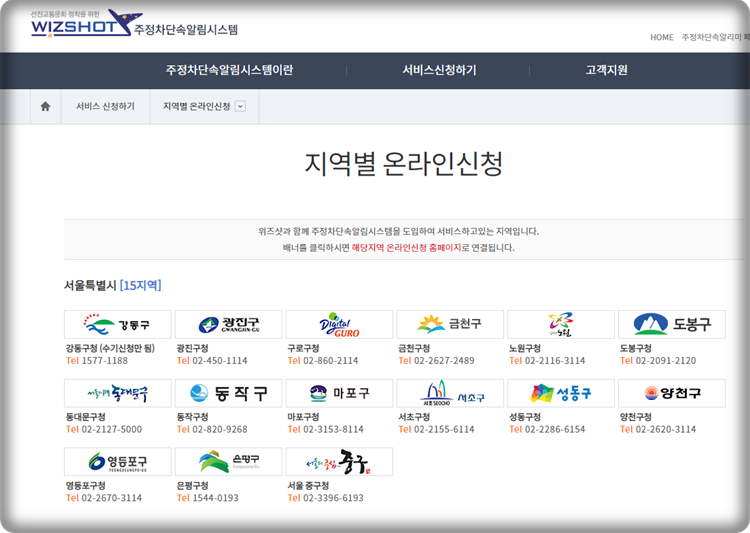This screenshot has width=750, height=533.
Task: Click the 구로구청 label
Action: 303,348
